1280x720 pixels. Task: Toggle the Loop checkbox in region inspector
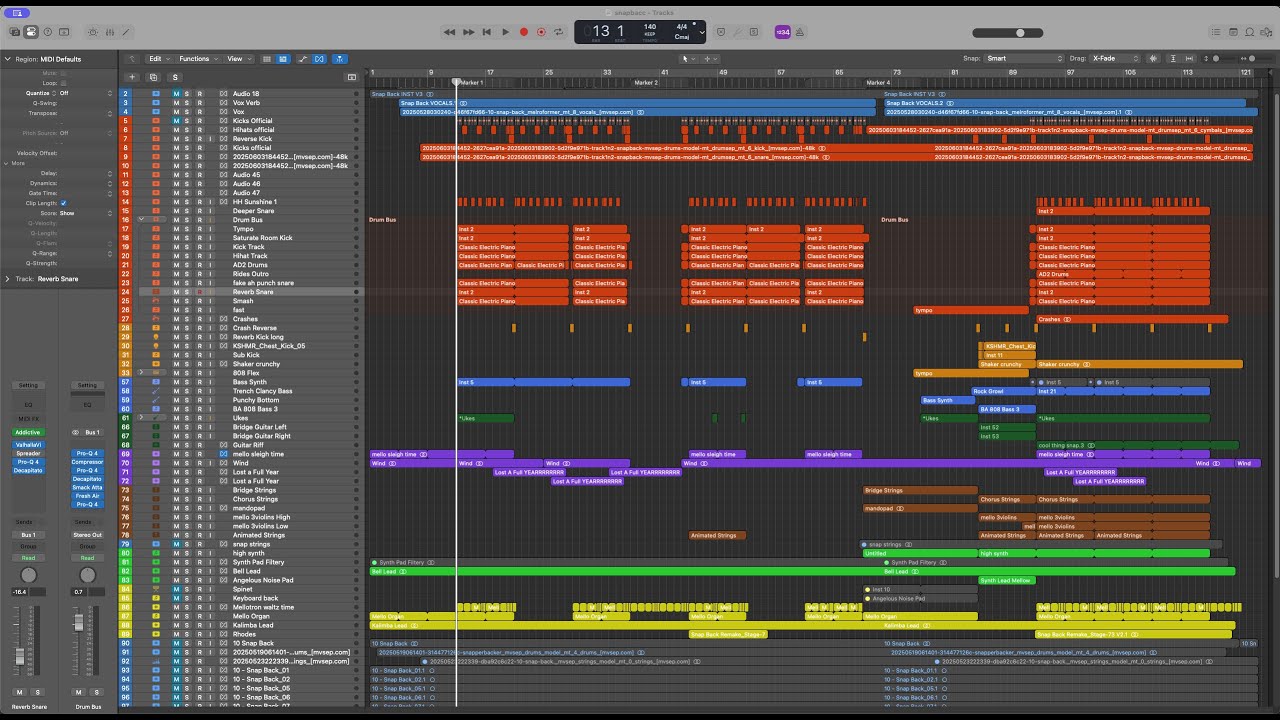63,83
